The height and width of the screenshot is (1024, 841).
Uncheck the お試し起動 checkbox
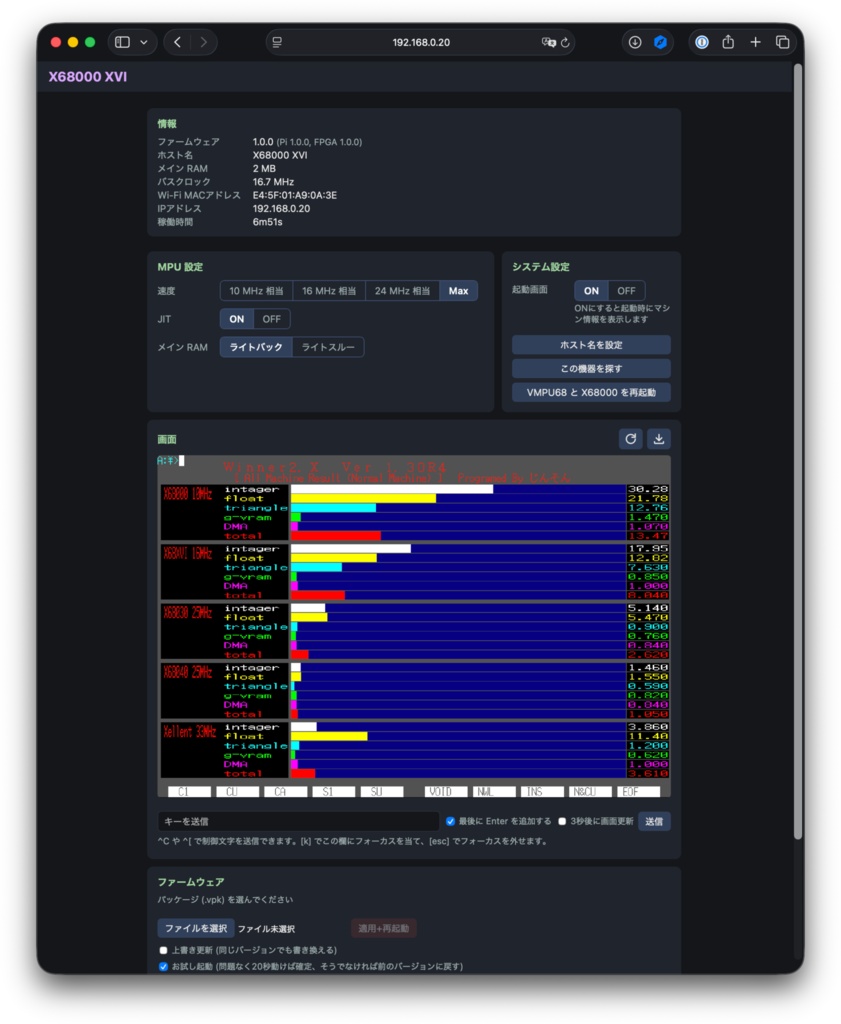(x=163, y=967)
